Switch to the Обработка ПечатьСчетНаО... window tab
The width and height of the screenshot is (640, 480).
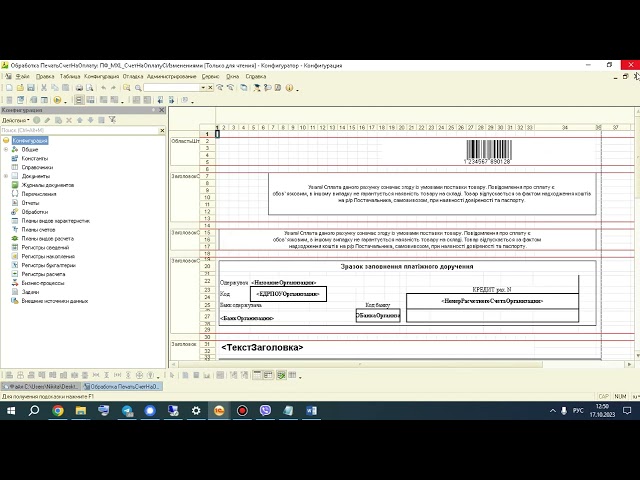(122, 386)
